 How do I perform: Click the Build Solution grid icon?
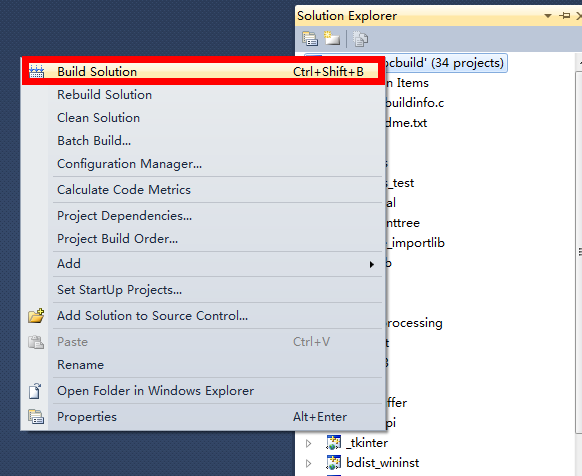coord(37,71)
